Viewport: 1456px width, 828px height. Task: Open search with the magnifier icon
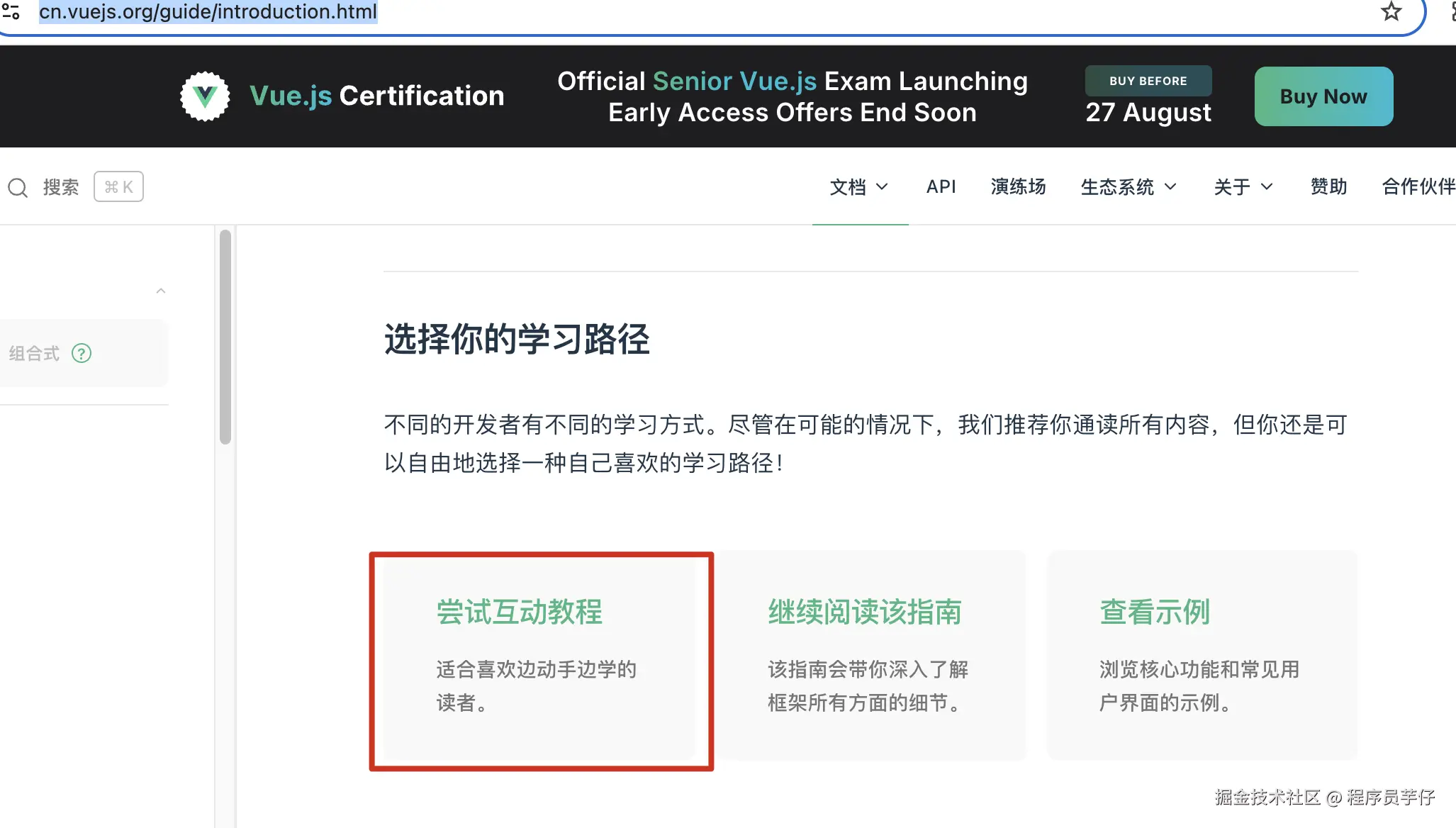coord(18,186)
